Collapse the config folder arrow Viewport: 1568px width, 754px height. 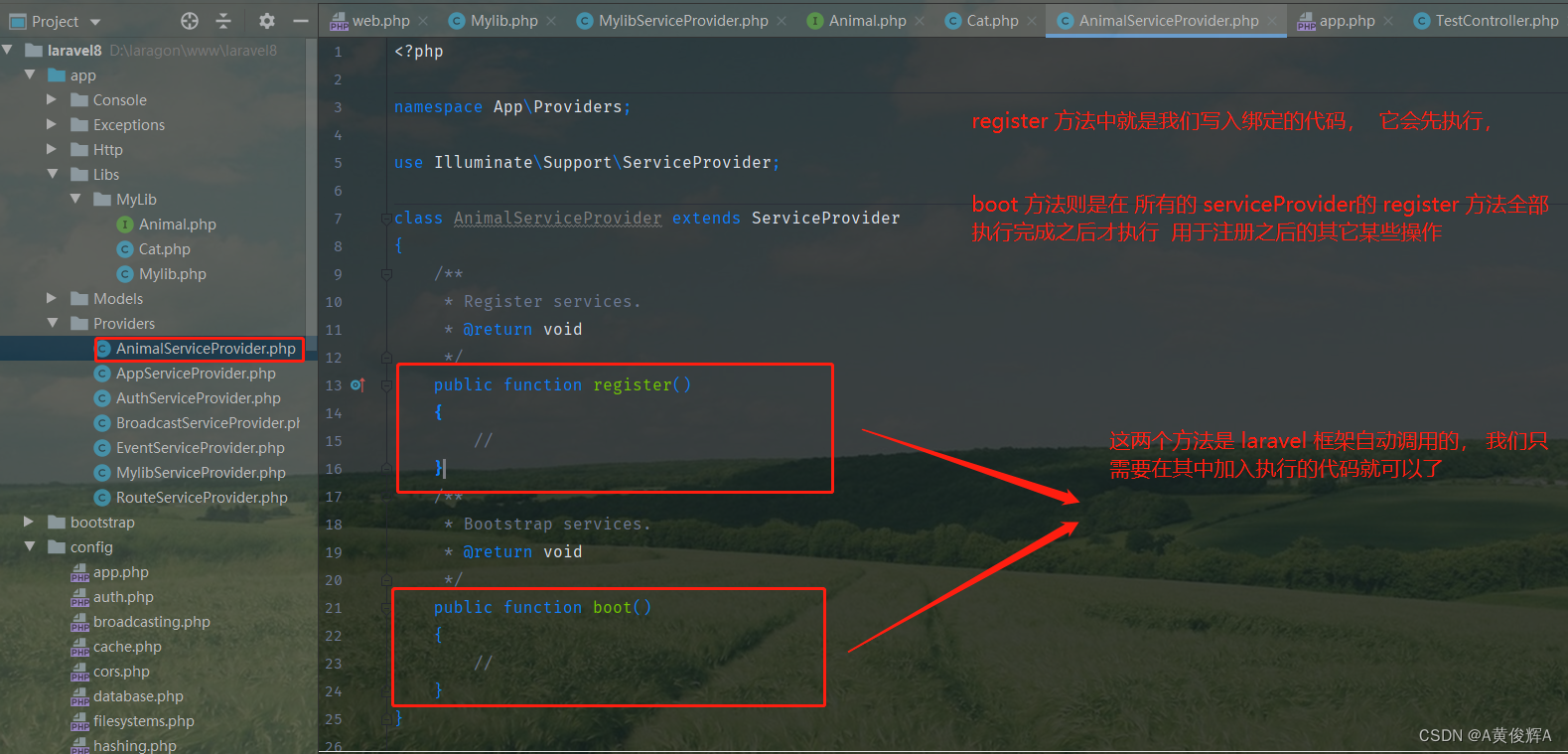(30, 546)
